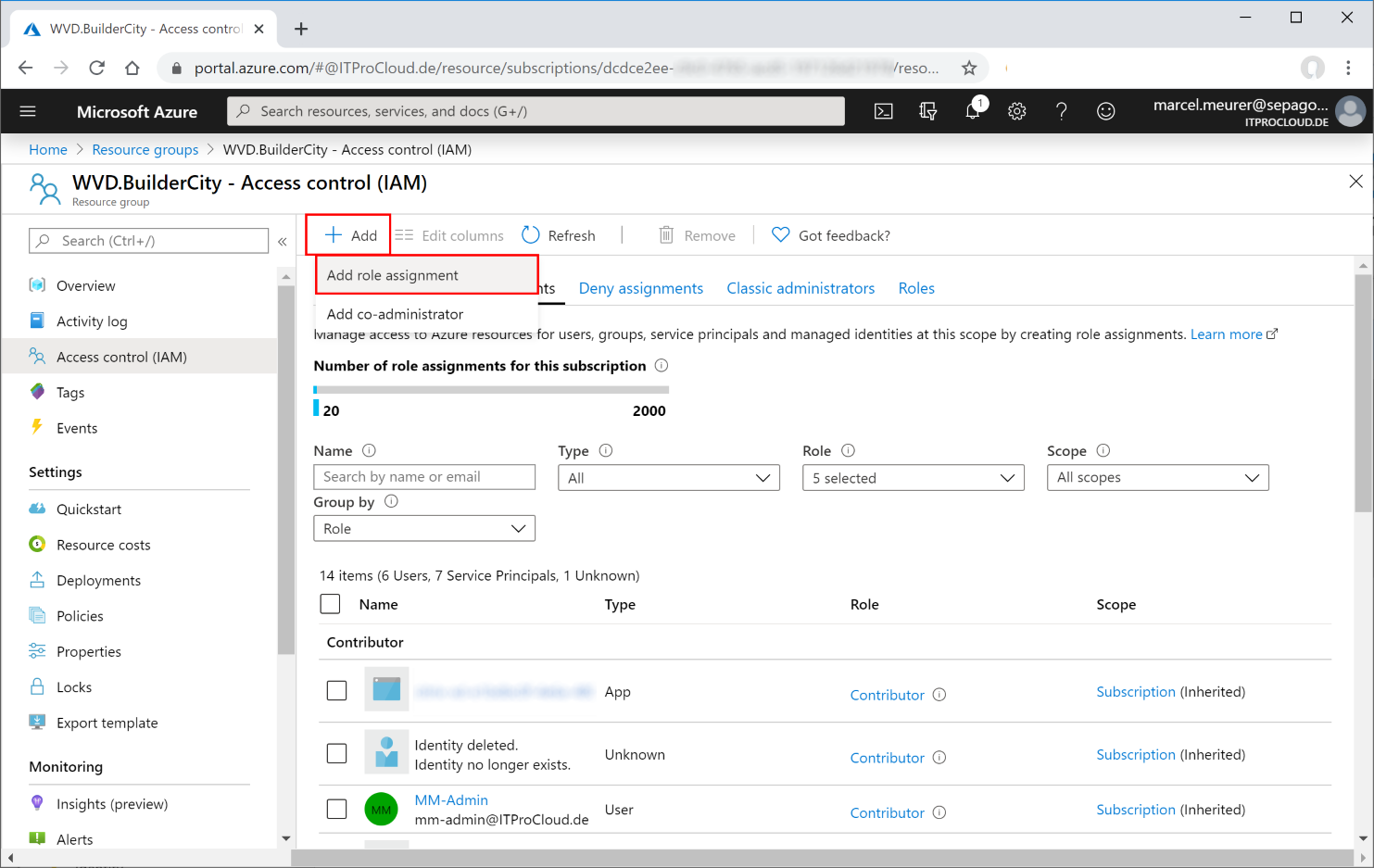
Task: Click Edit columns in the toolbar
Action: coord(449,235)
